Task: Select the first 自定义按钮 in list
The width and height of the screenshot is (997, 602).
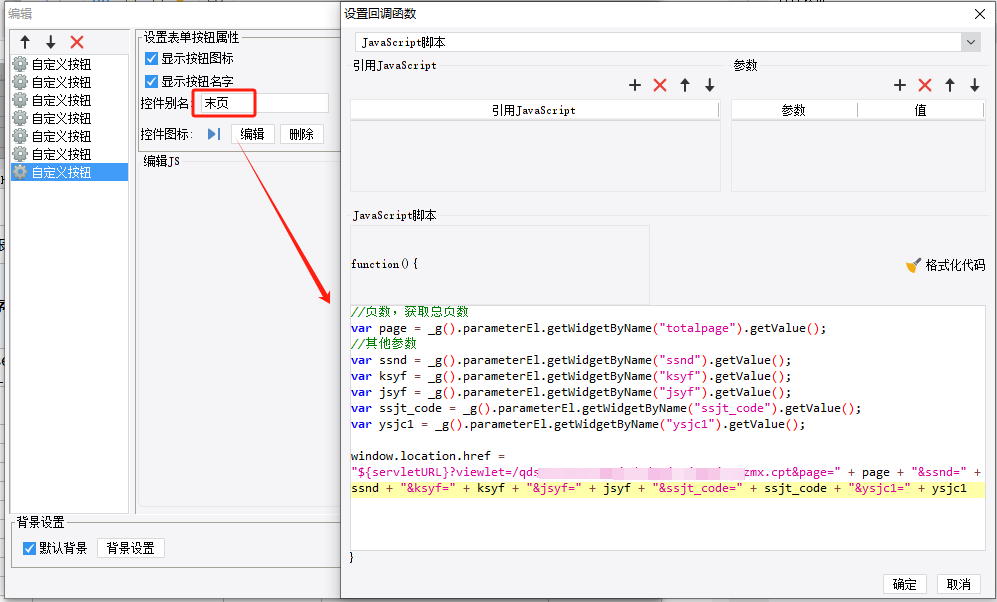Action: (61, 64)
